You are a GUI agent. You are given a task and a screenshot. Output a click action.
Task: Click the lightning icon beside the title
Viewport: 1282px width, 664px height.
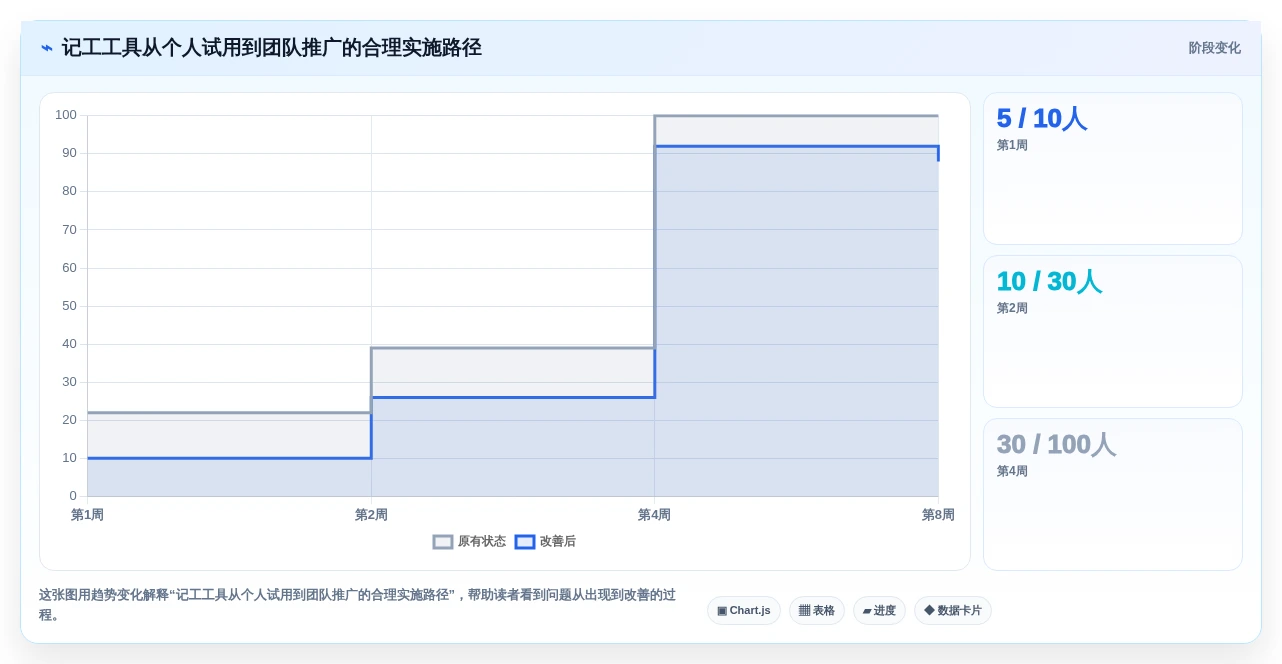tap(47, 48)
